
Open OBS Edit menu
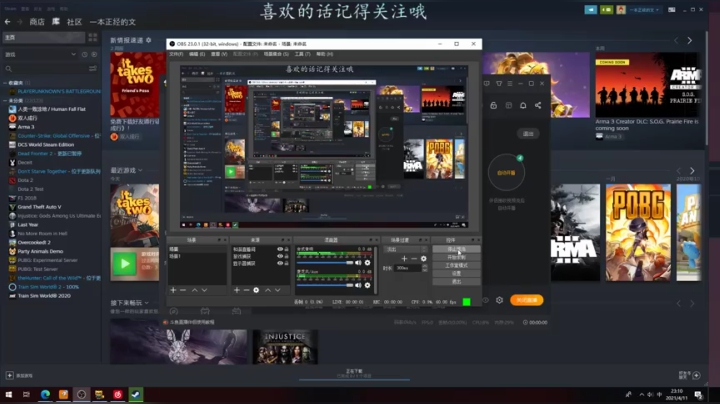pos(197,54)
